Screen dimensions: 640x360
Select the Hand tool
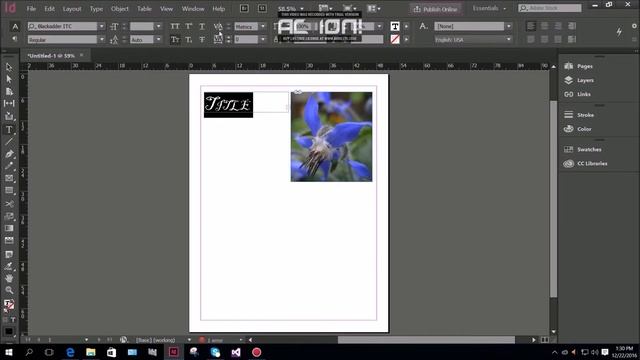(9, 278)
